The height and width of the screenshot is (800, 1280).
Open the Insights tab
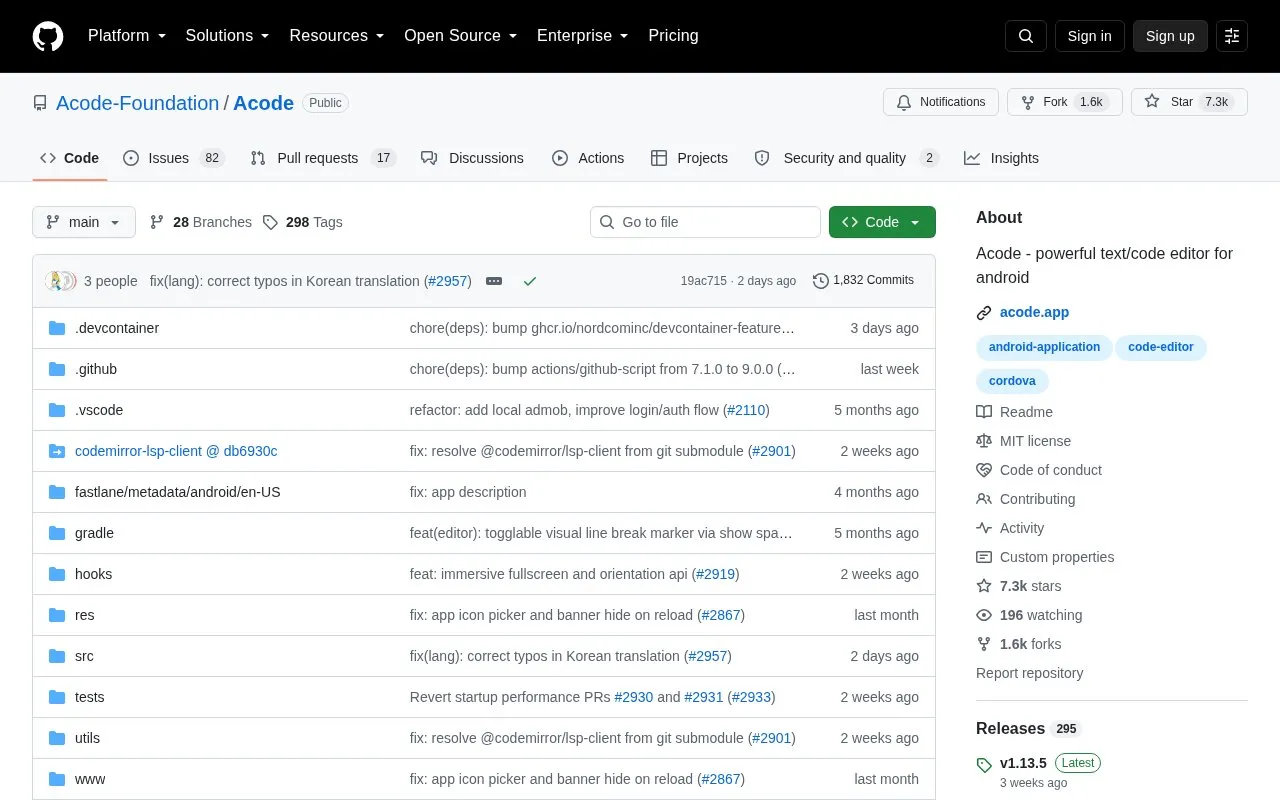point(1001,158)
